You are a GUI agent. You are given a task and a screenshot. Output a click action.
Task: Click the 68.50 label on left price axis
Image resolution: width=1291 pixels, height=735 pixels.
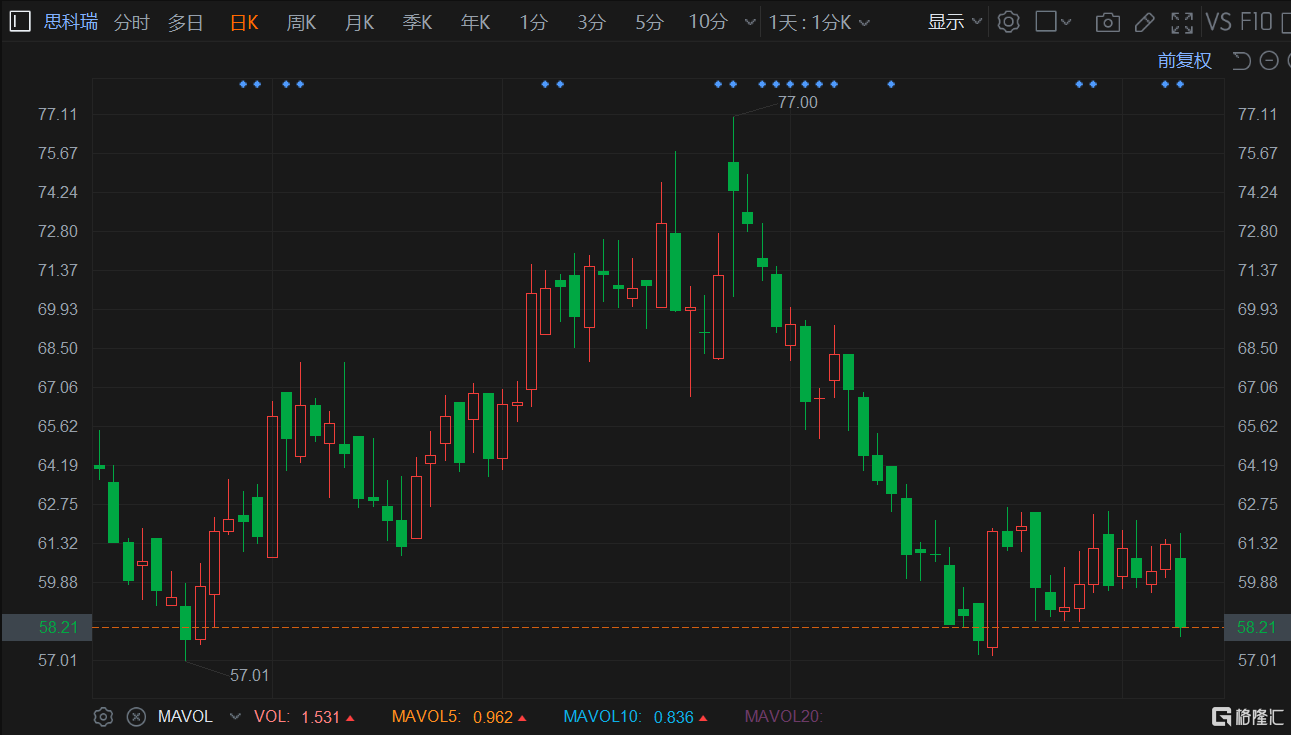coord(57,348)
